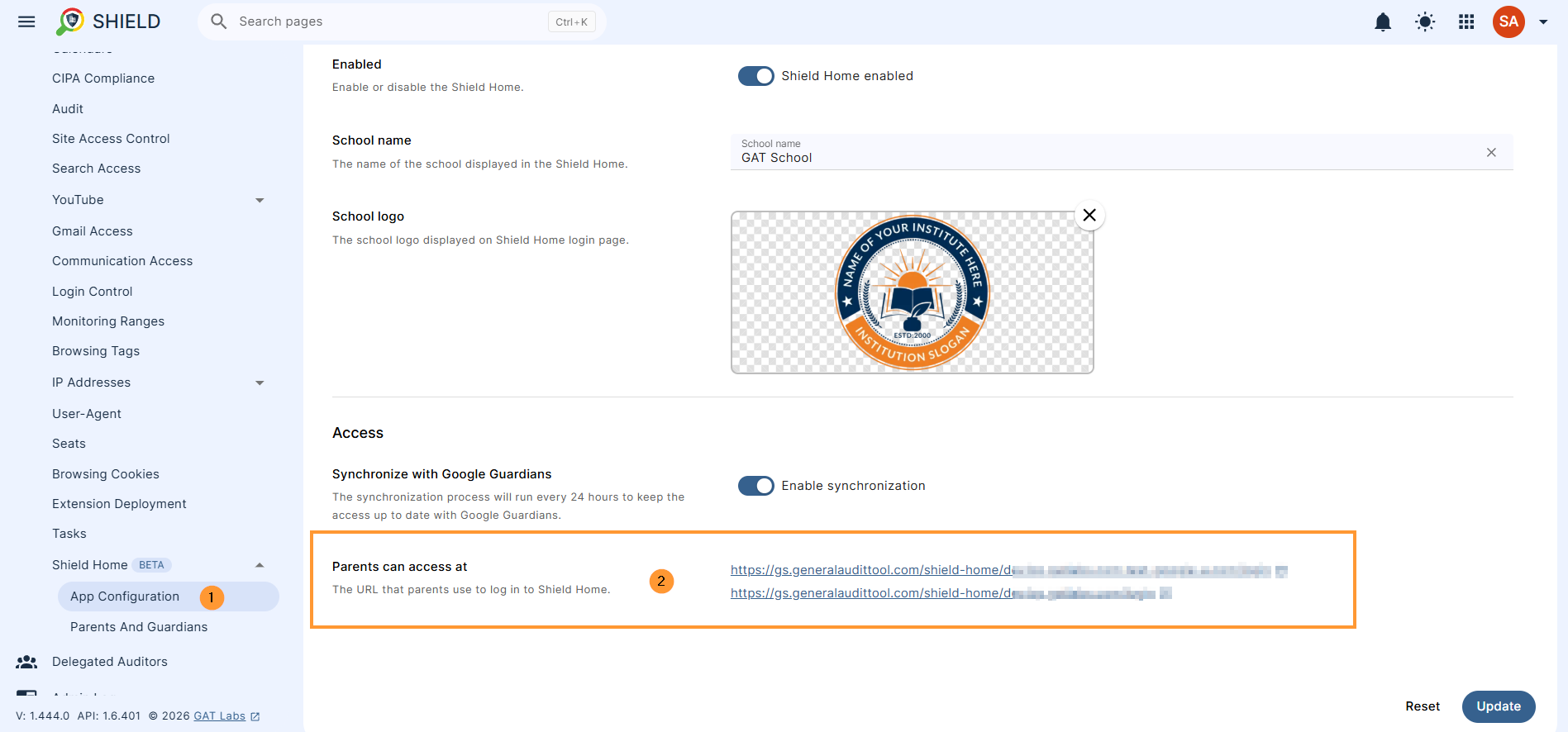
Task: Open Site Access Control
Action: pyautogui.click(x=111, y=139)
